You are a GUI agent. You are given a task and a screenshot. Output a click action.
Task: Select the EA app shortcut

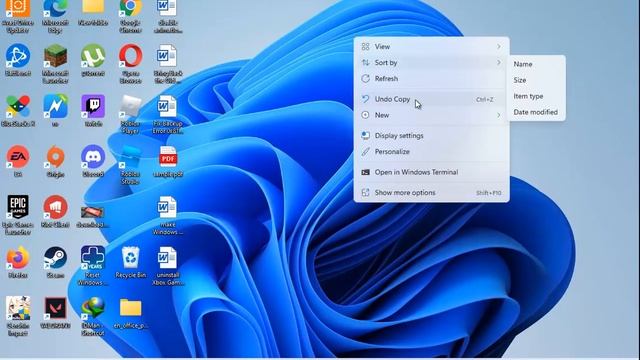18,161
